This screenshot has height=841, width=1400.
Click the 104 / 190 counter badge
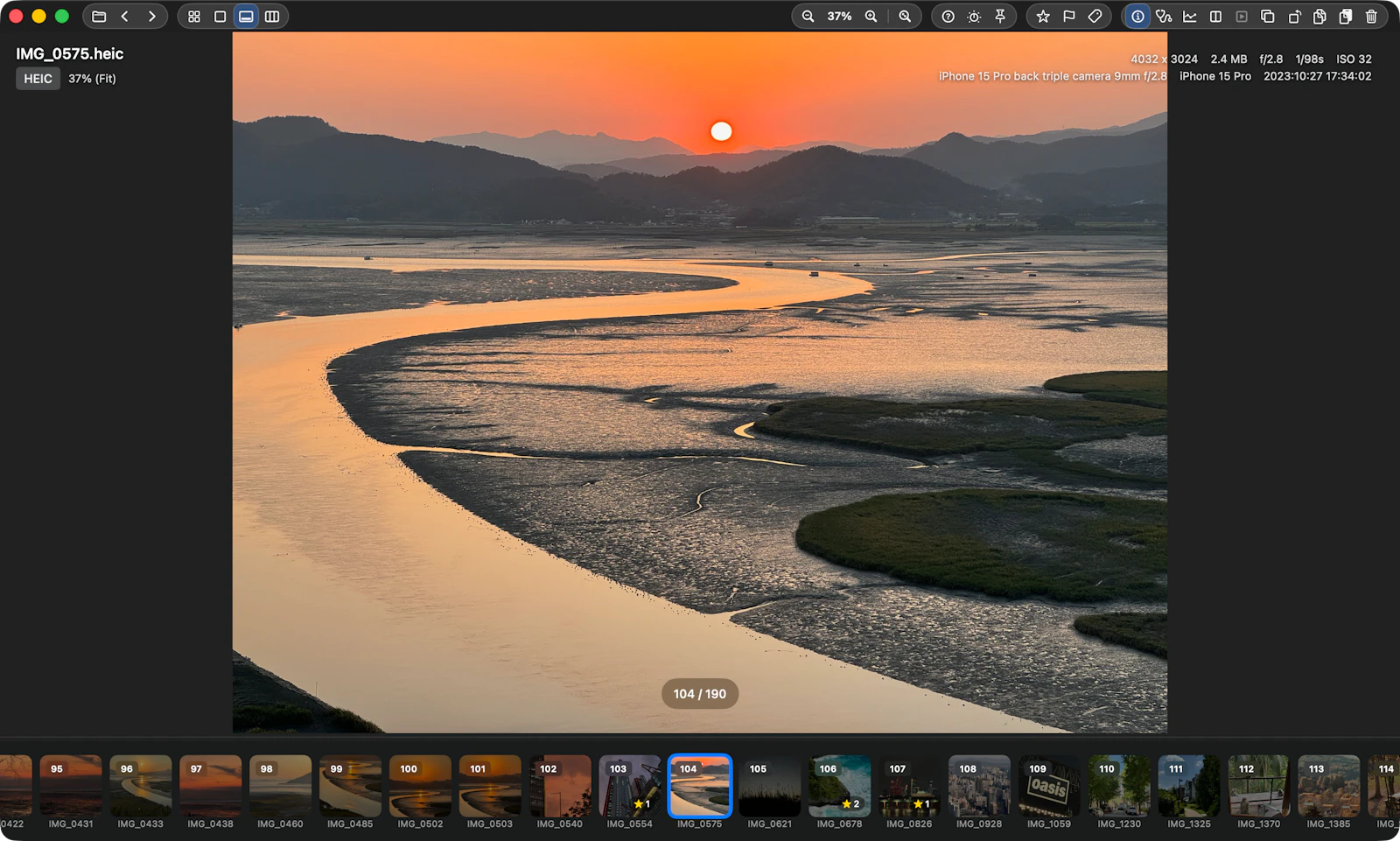point(700,694)
